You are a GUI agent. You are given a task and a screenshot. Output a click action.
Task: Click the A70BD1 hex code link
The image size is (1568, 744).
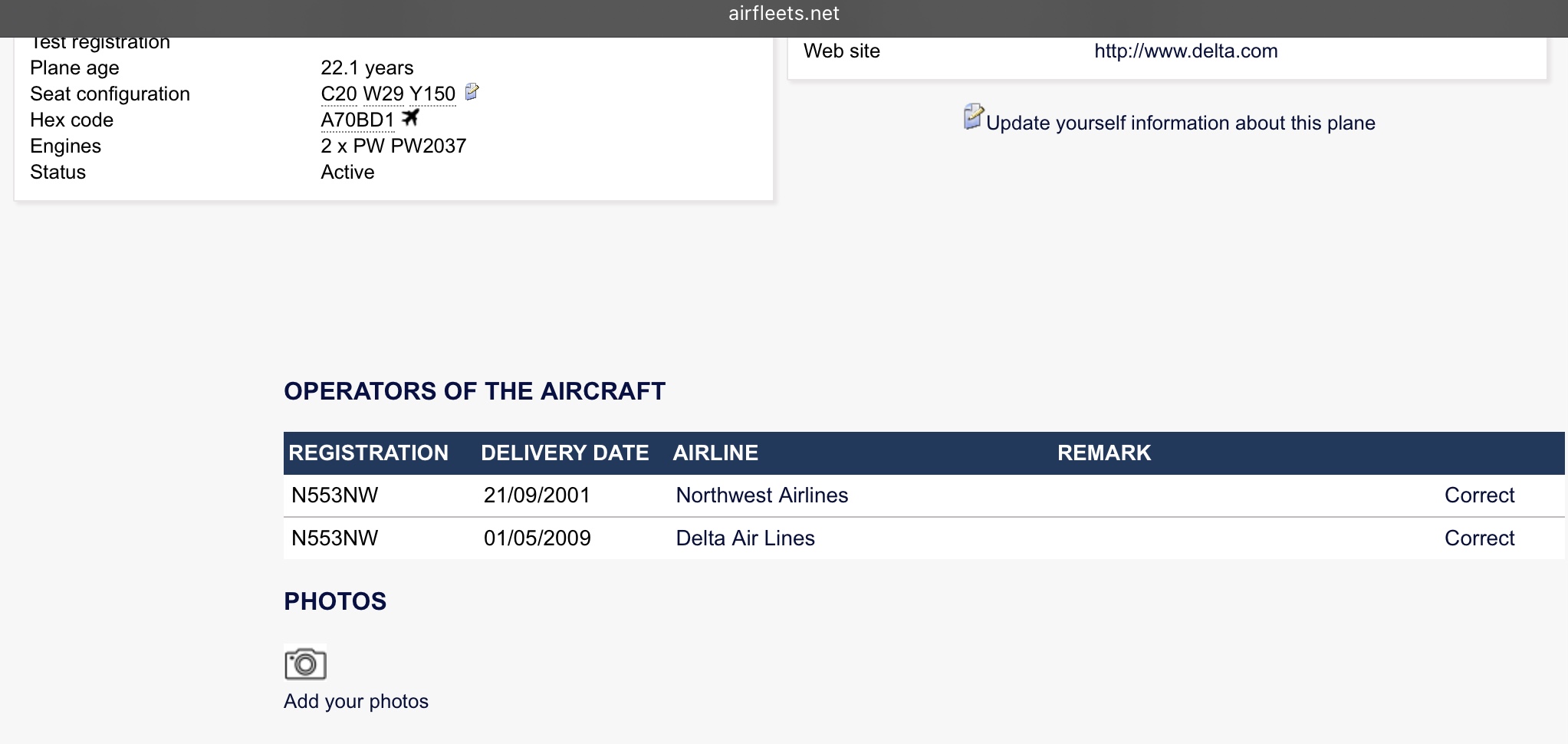tap(357, 120)
